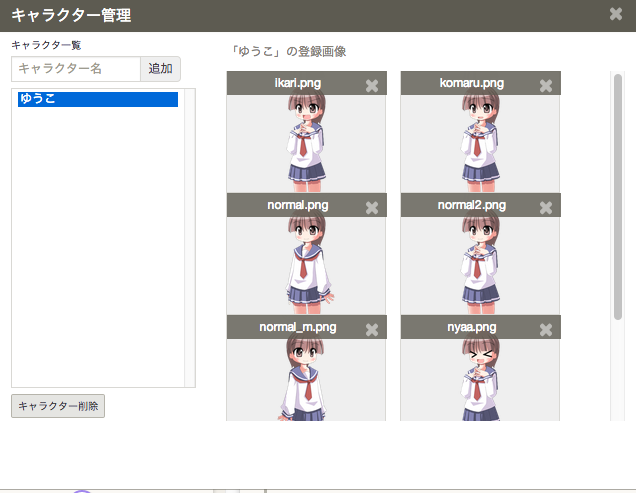Image resolution: width=636 pixels, height=493 pixels.
Task: Remove the nyaa.png image
Action: tap(546, 330)
